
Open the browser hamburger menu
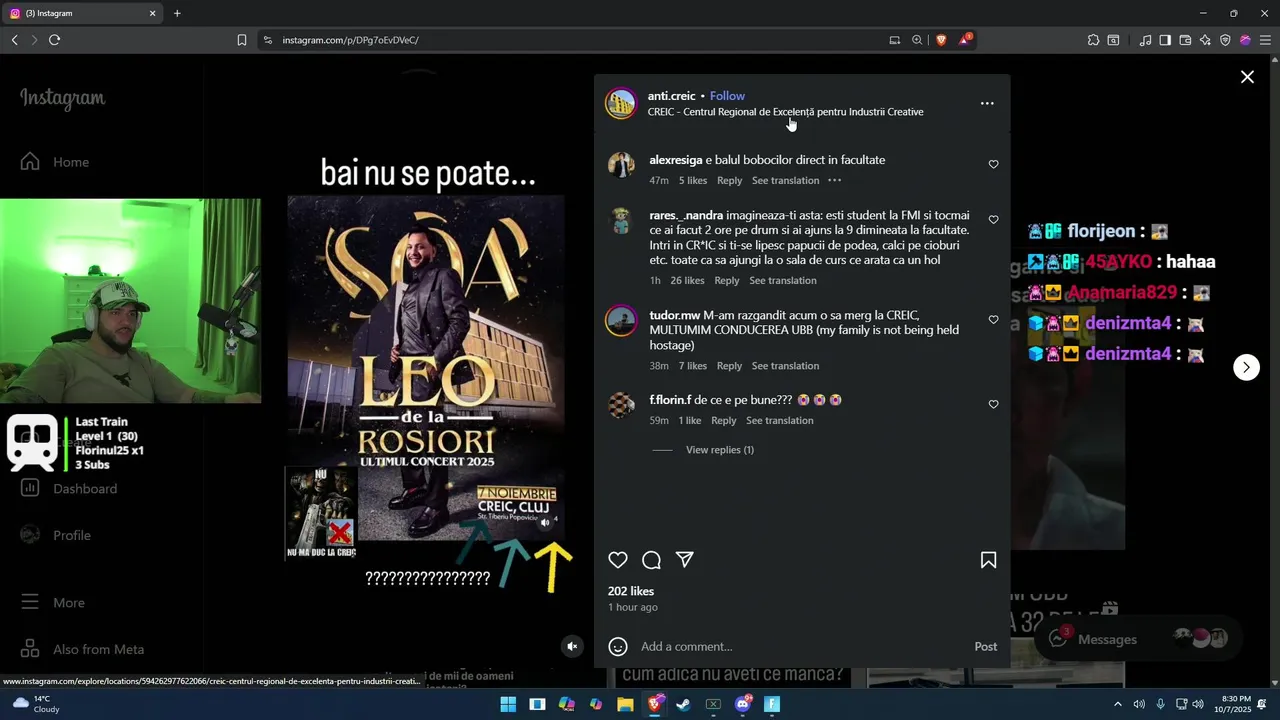[x=1265, y=40]
